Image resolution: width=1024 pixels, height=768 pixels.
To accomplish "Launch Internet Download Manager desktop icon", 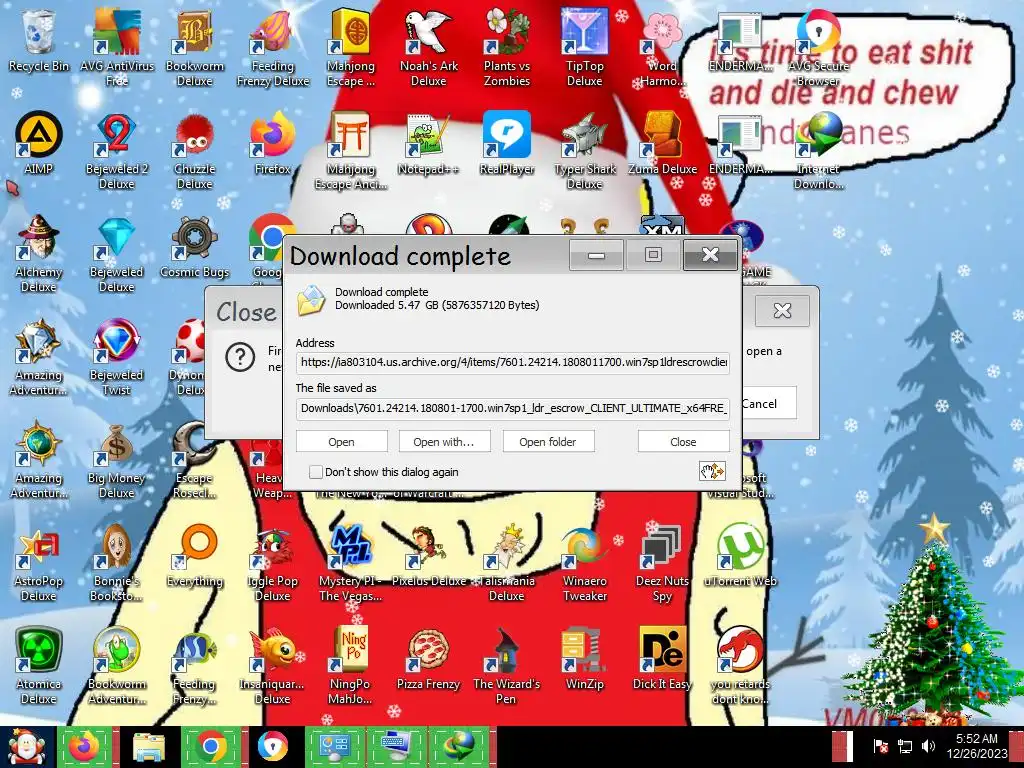I will [x=819, y=150].
